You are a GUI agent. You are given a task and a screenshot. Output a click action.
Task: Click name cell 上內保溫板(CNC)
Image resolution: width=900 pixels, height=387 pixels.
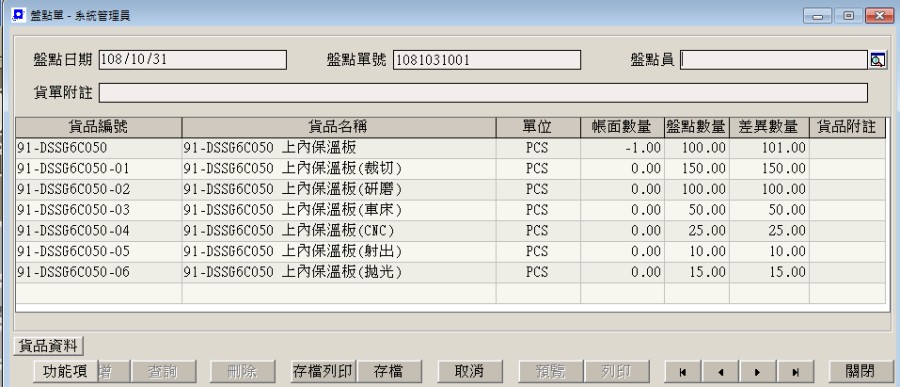[x=339, y=231]
